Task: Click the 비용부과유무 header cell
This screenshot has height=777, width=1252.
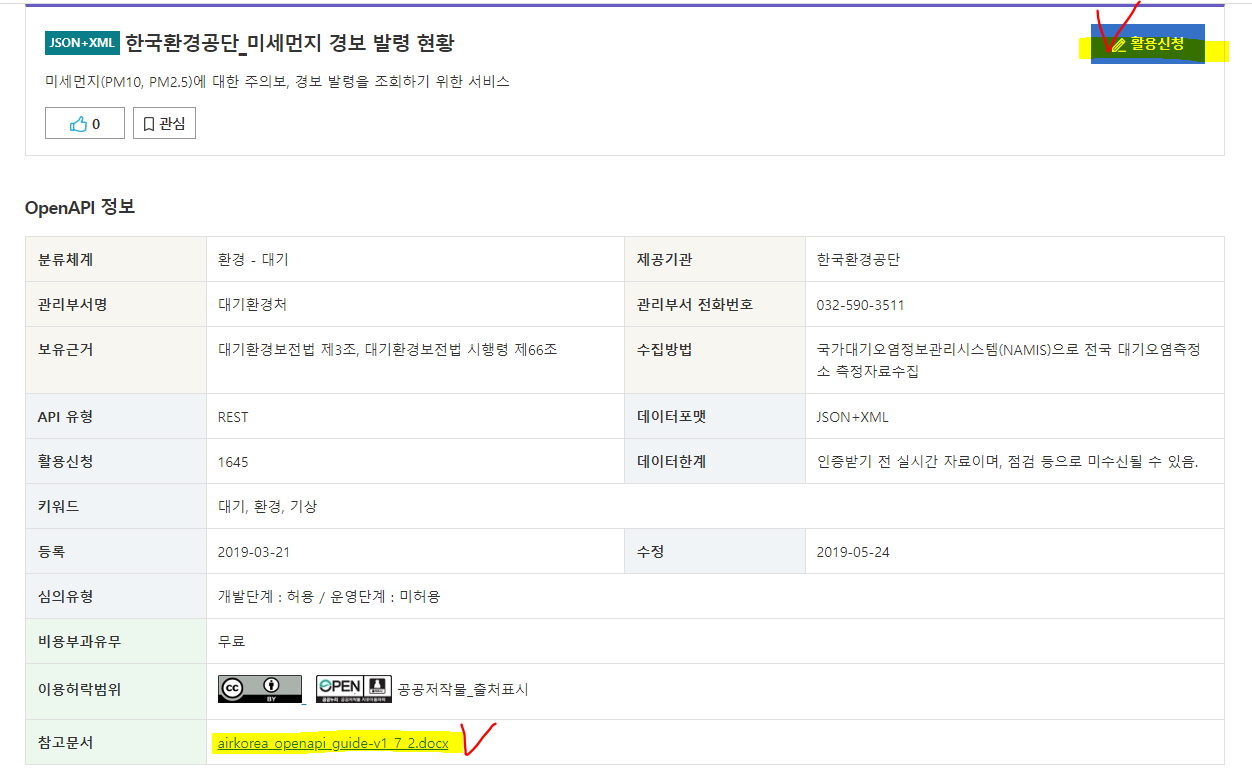Action: pyautogui.click(x=116, y=641)
